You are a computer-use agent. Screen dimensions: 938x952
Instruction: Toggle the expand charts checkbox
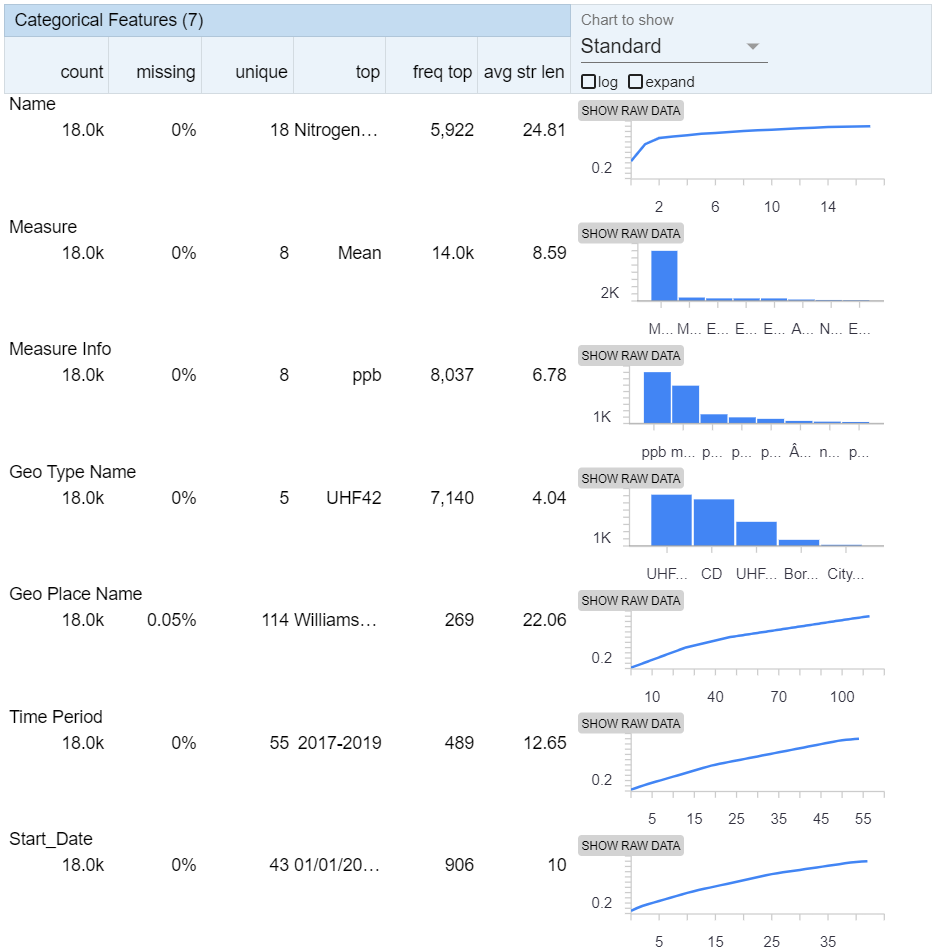pyautogui.click(x=635, y=81)
